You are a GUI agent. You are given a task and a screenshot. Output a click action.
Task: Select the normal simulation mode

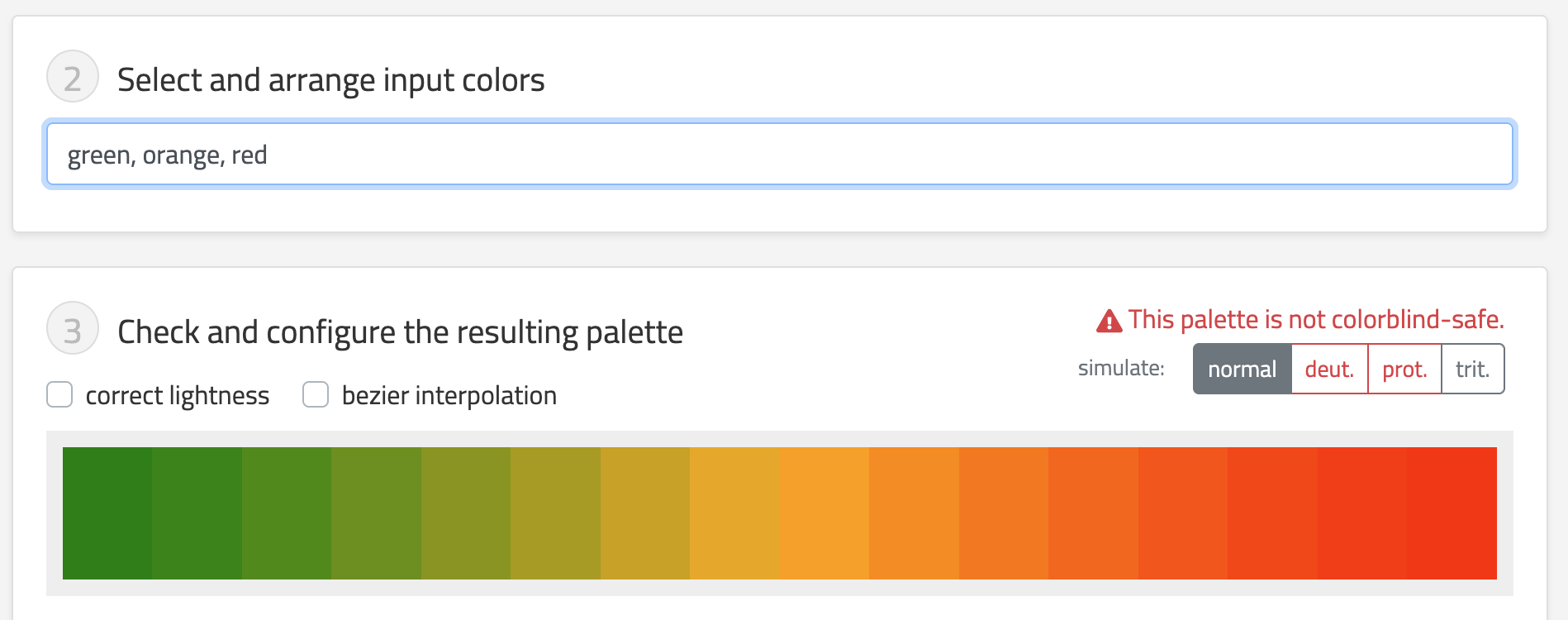1242,369
